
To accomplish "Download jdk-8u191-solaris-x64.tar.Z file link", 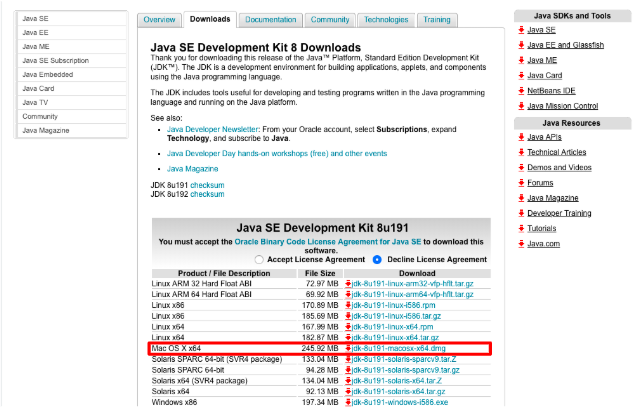I will pyautogui.click(x=397, y=381).
